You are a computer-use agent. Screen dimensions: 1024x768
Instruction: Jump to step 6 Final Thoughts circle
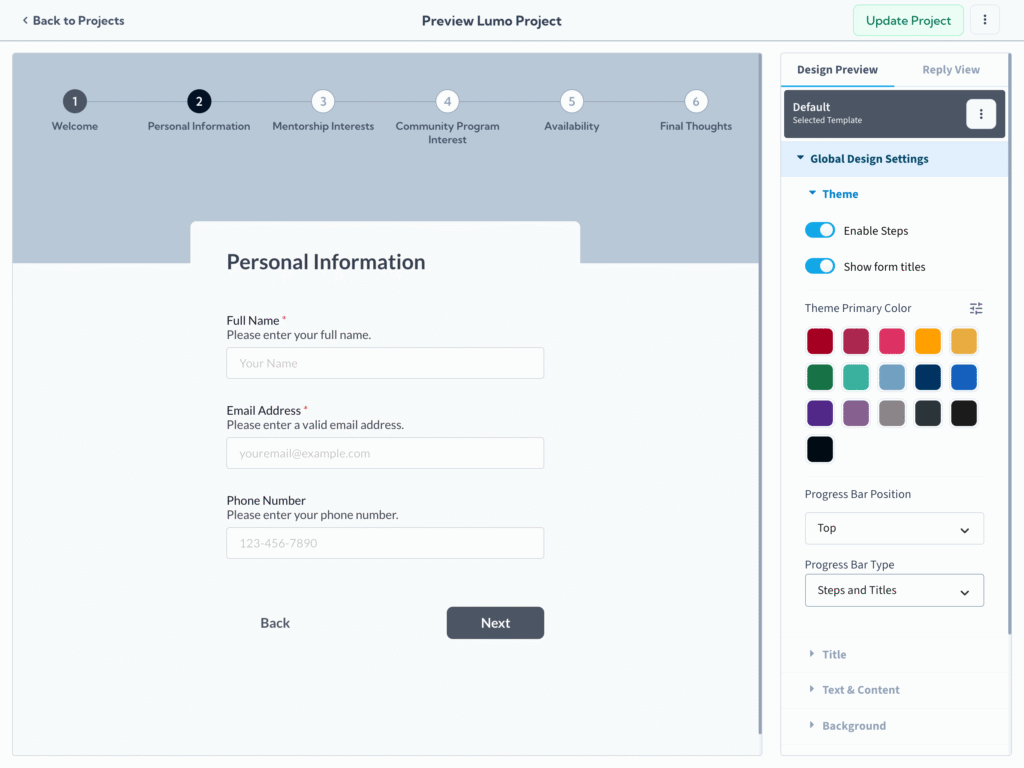click(696, 101)
